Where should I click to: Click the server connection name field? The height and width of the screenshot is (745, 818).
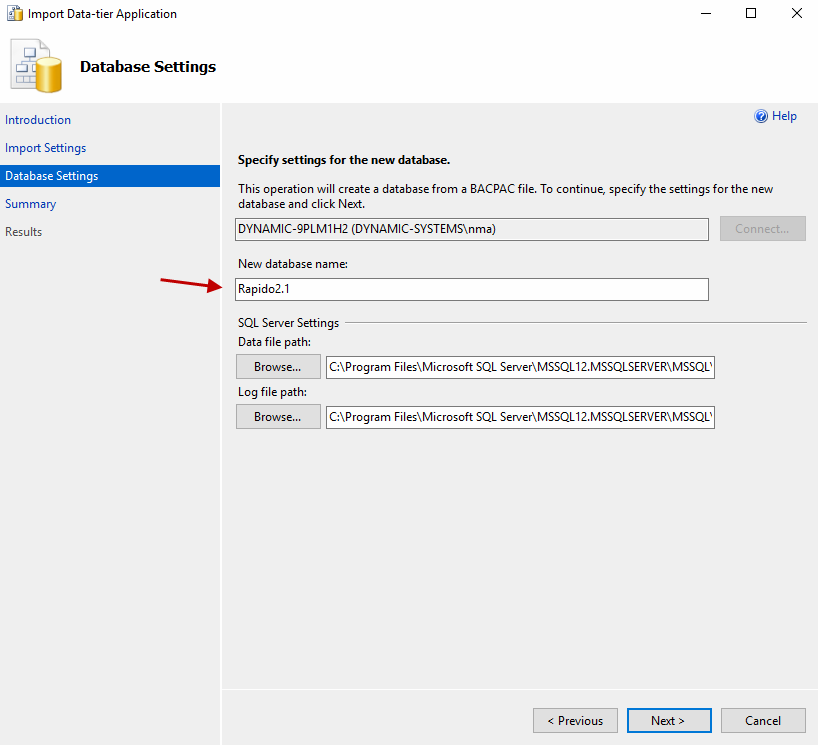[471, 229]
